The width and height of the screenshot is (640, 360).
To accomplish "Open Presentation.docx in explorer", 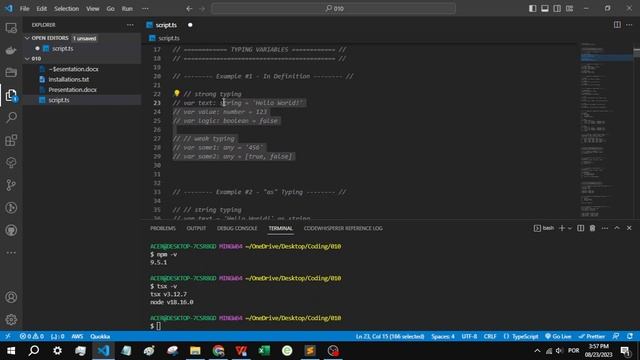I will tap(73, 90).
